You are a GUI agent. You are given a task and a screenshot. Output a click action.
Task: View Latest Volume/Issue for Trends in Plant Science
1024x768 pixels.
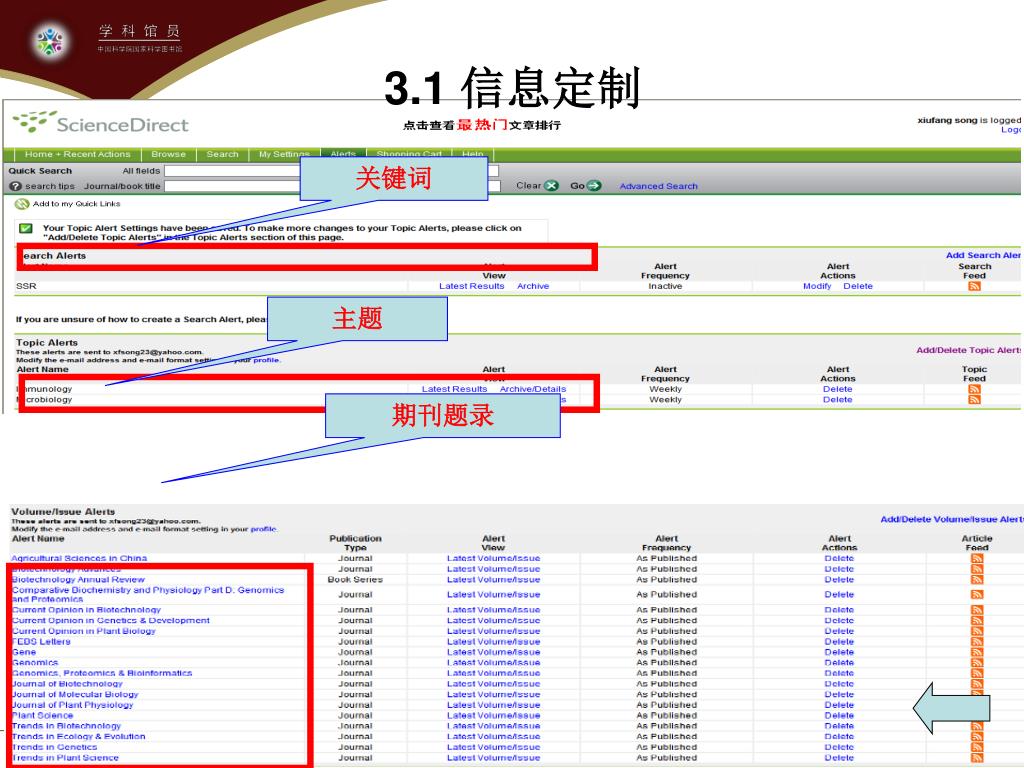493,758
